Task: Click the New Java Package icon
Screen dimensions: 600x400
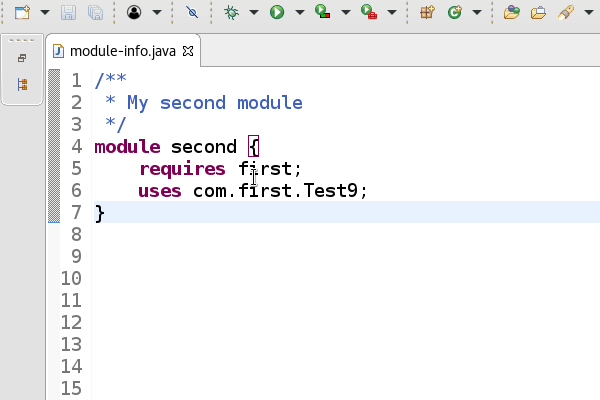Action: [x=427, y=12]
